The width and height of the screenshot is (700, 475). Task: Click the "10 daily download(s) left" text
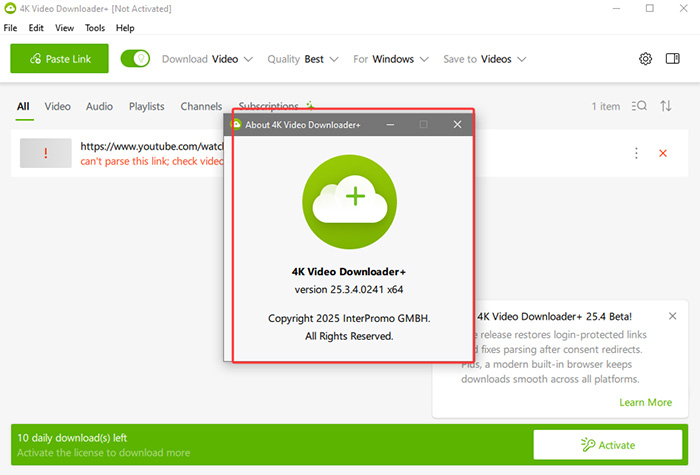[x=72, y=438]
